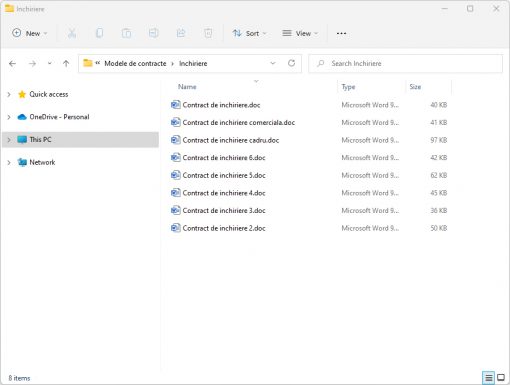Go up one folder level arrow
This screenshot has width=510, height=385.
coord(66,63)
